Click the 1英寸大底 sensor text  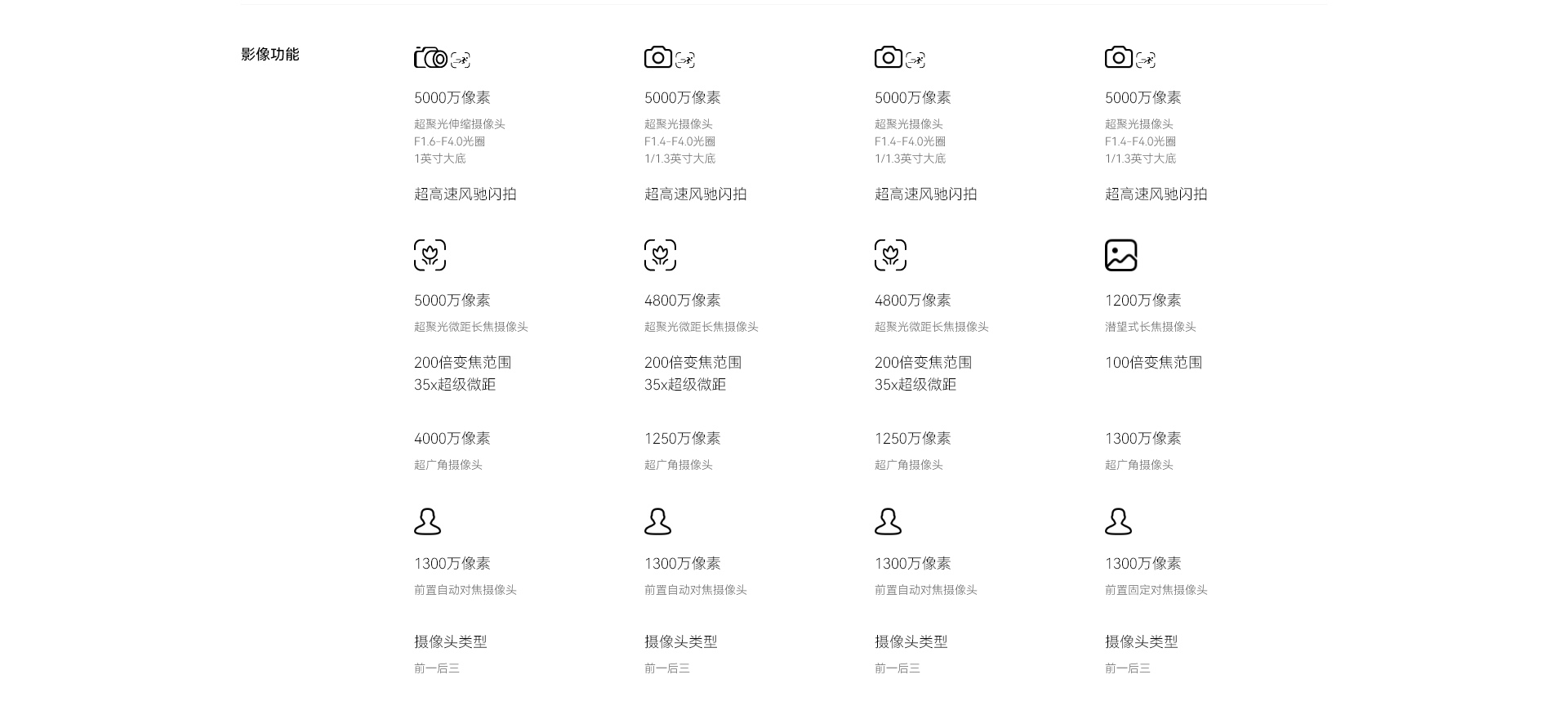pyautogui.click(x=440, y=159)
